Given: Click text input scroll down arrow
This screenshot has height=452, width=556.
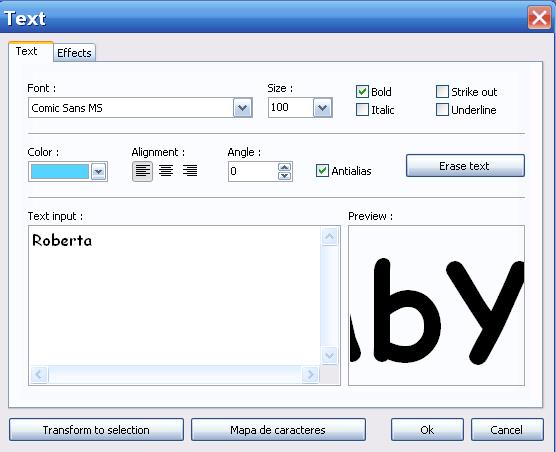Looking at the screenshot, I should pyautogui.click(x=329, y=355).
